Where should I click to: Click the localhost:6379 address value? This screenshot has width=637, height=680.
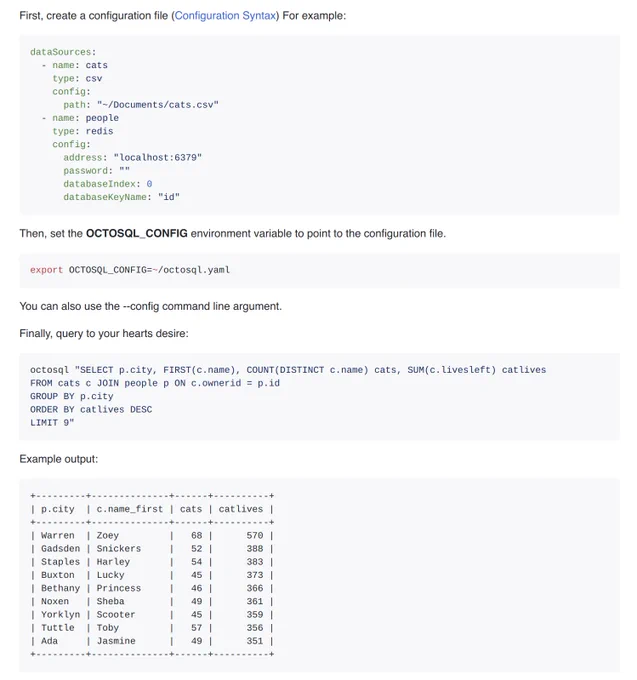158,157
